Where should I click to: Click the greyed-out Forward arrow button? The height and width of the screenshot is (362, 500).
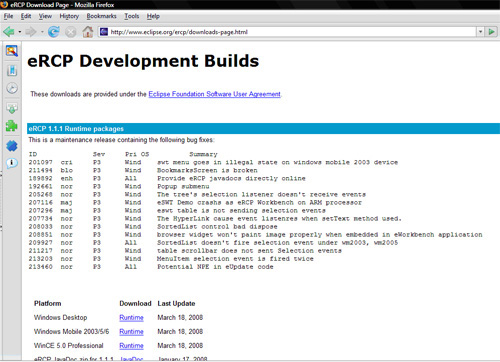click(31, 32)
